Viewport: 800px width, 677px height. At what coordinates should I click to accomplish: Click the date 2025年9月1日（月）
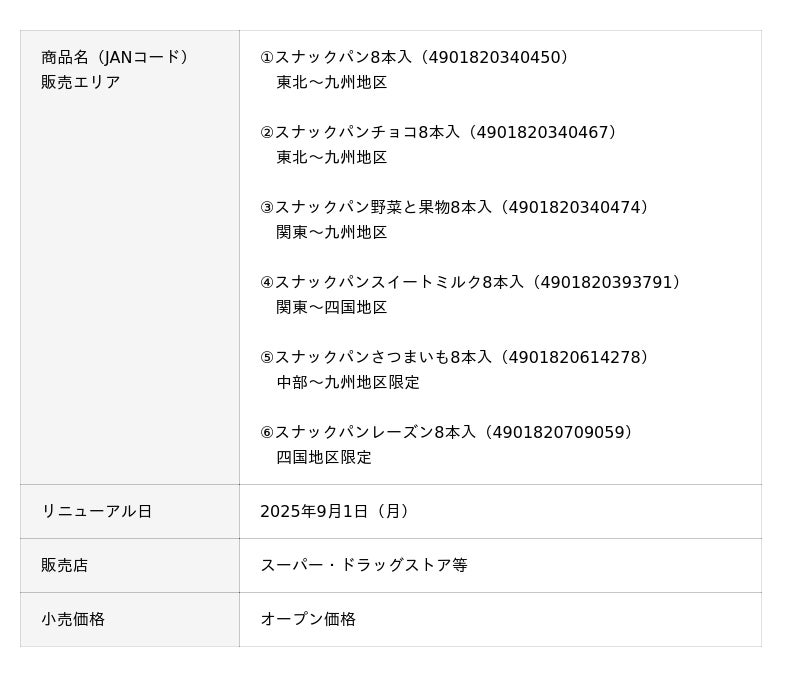coord(336,511)
